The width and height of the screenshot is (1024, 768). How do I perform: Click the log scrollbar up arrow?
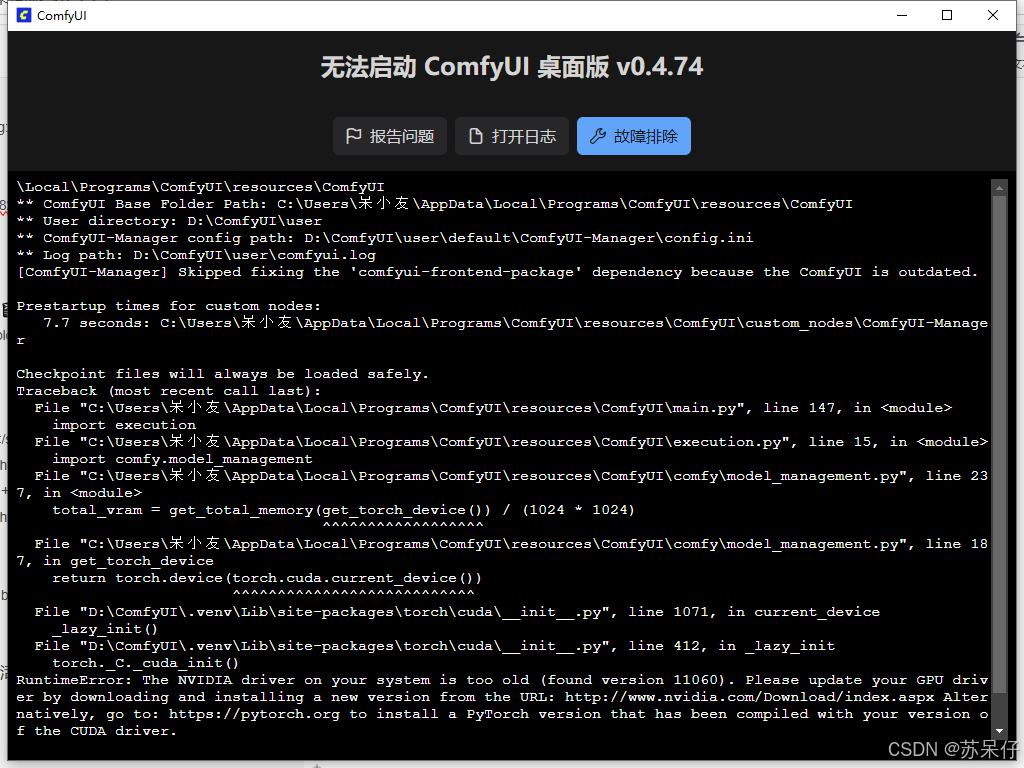pyautogui.click(x=999, y=189)
